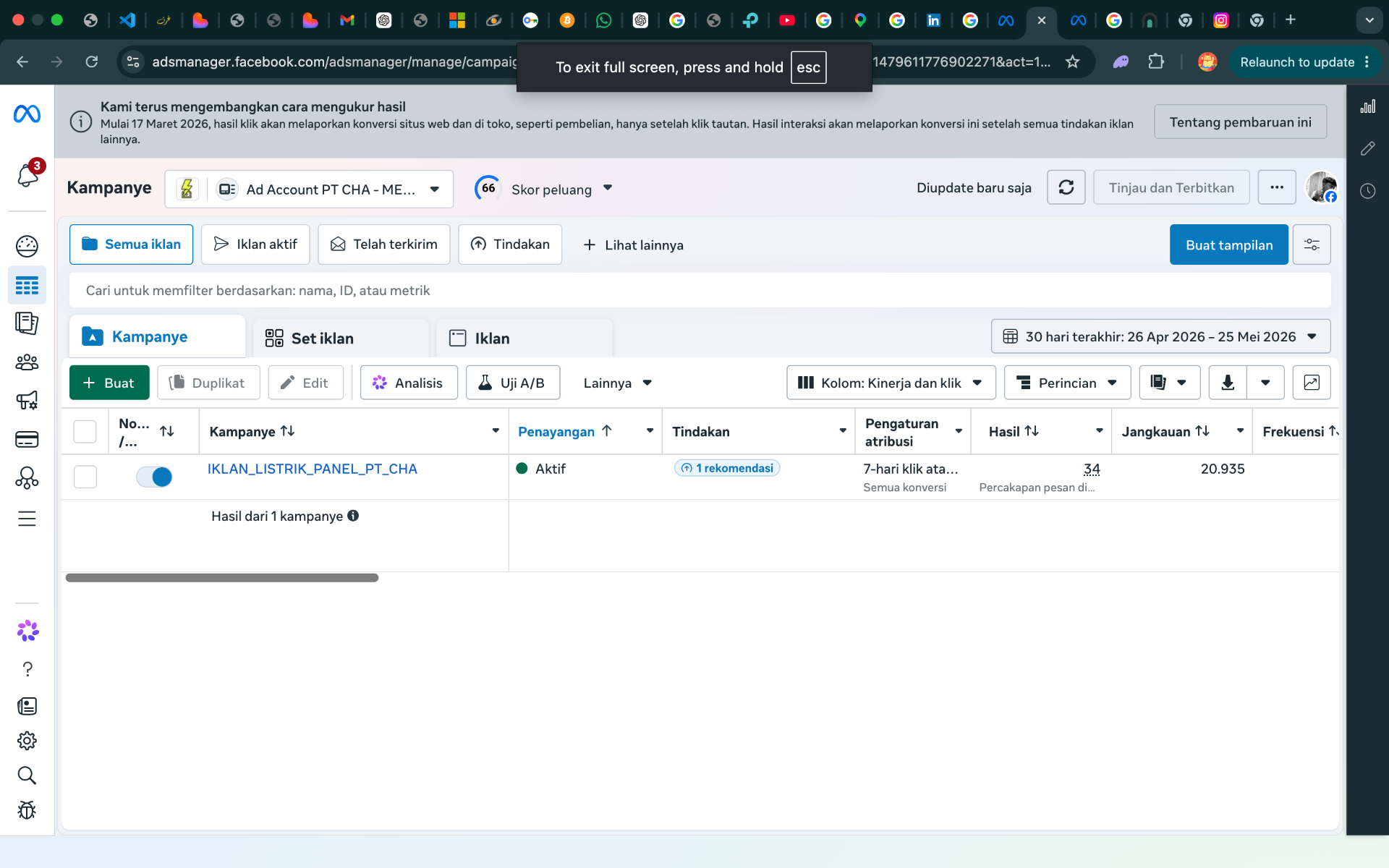1389x868 pixels.
Task: Click the Relaunch to update Chrome button
Action: click(x=1304, y=62)
